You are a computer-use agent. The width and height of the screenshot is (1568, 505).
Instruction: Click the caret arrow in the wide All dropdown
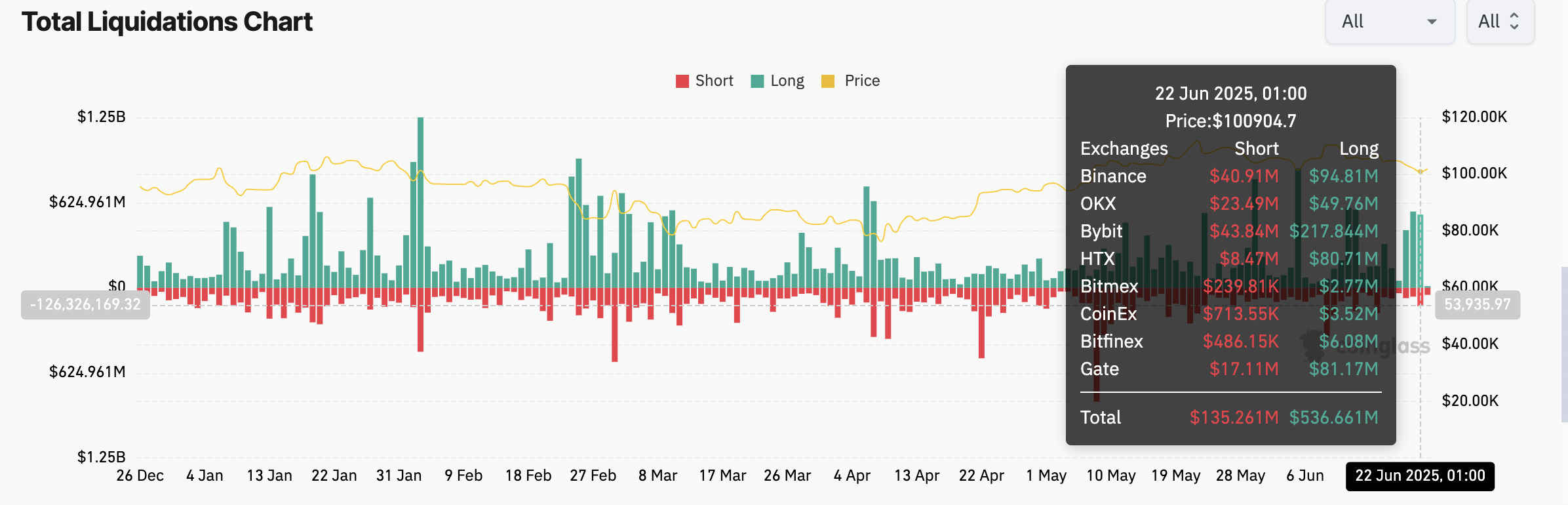pyautogui.click(x=1432, y=22)
